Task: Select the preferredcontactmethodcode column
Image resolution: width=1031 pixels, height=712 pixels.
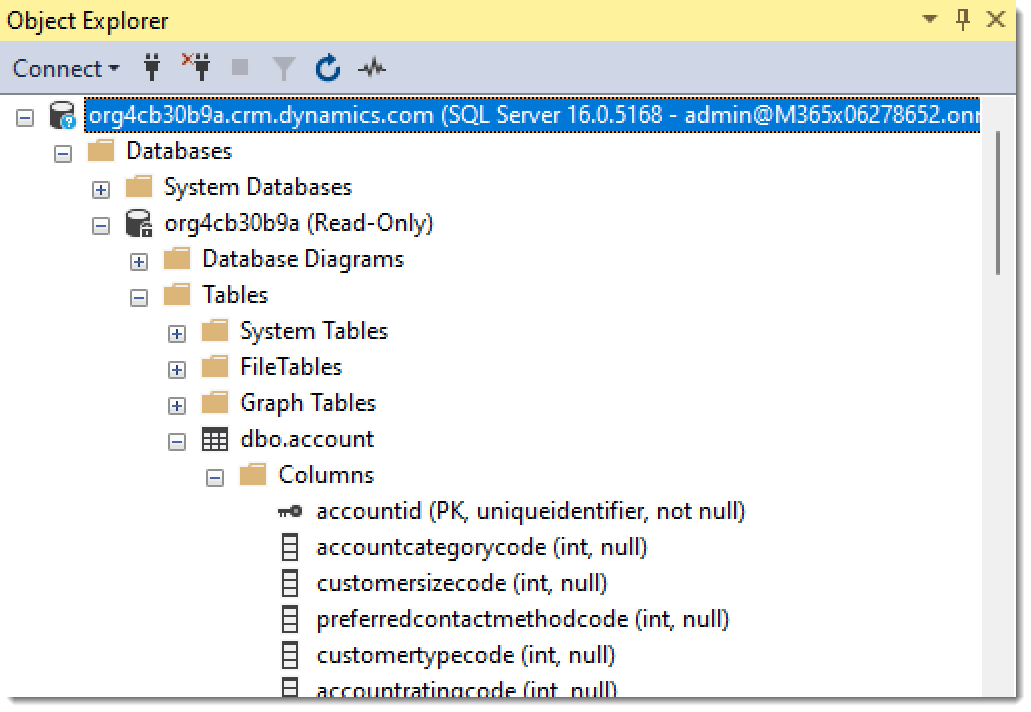Action: tap(522, 619)
